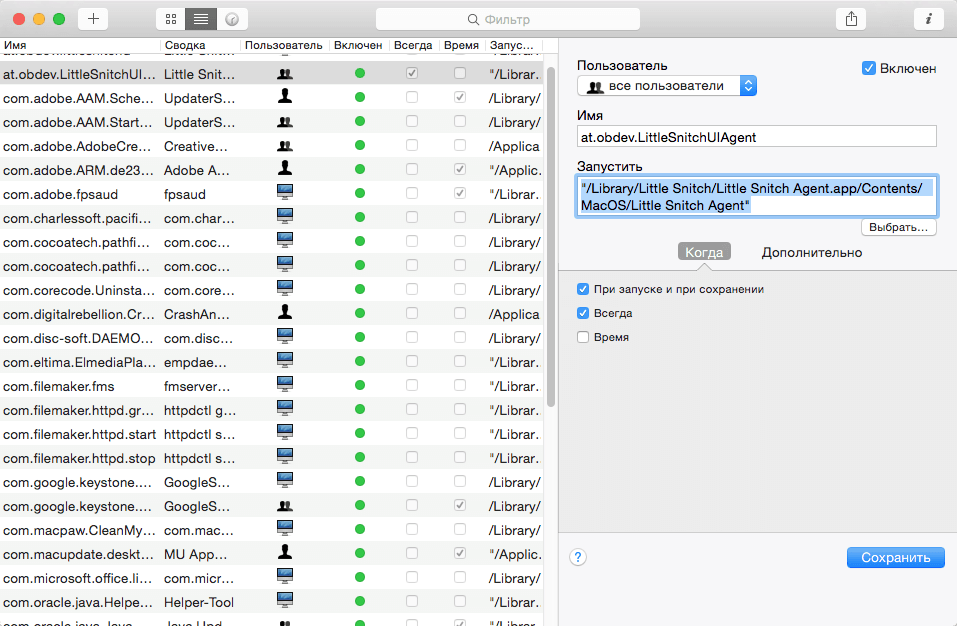Select the com.filemaker.httpd.stop row
957x626 pixels.
272,458
